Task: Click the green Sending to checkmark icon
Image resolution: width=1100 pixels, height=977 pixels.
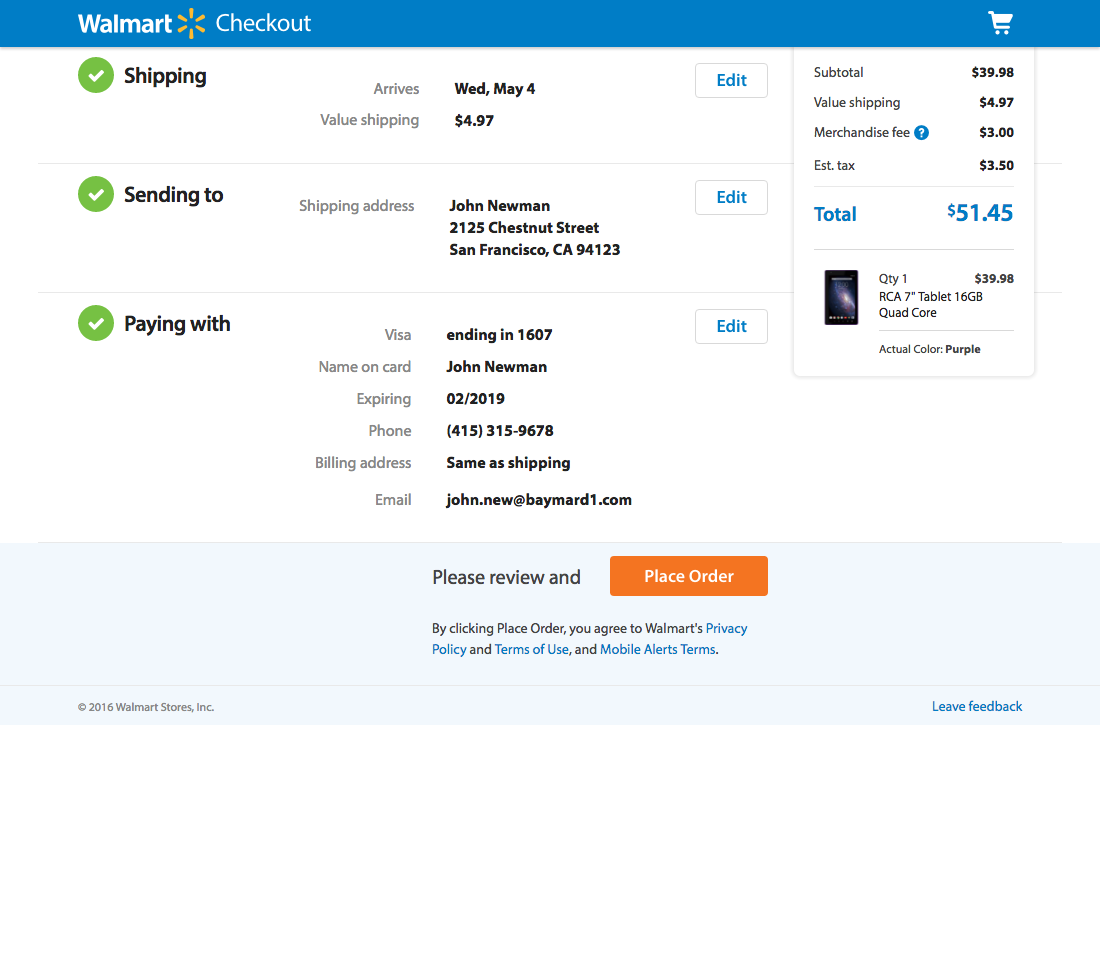Action: coord(95,194)
